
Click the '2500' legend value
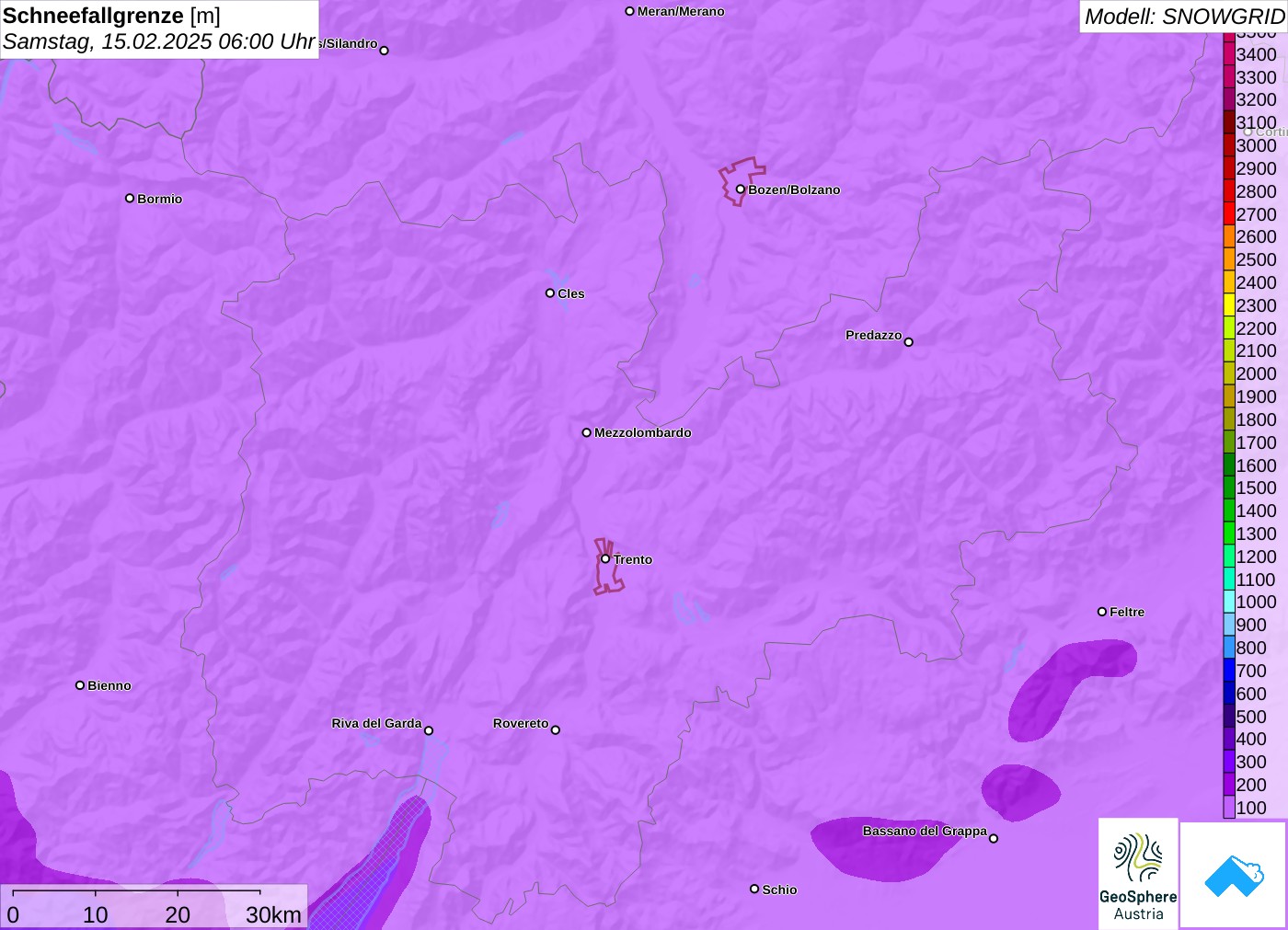(x=1257, y=259)
